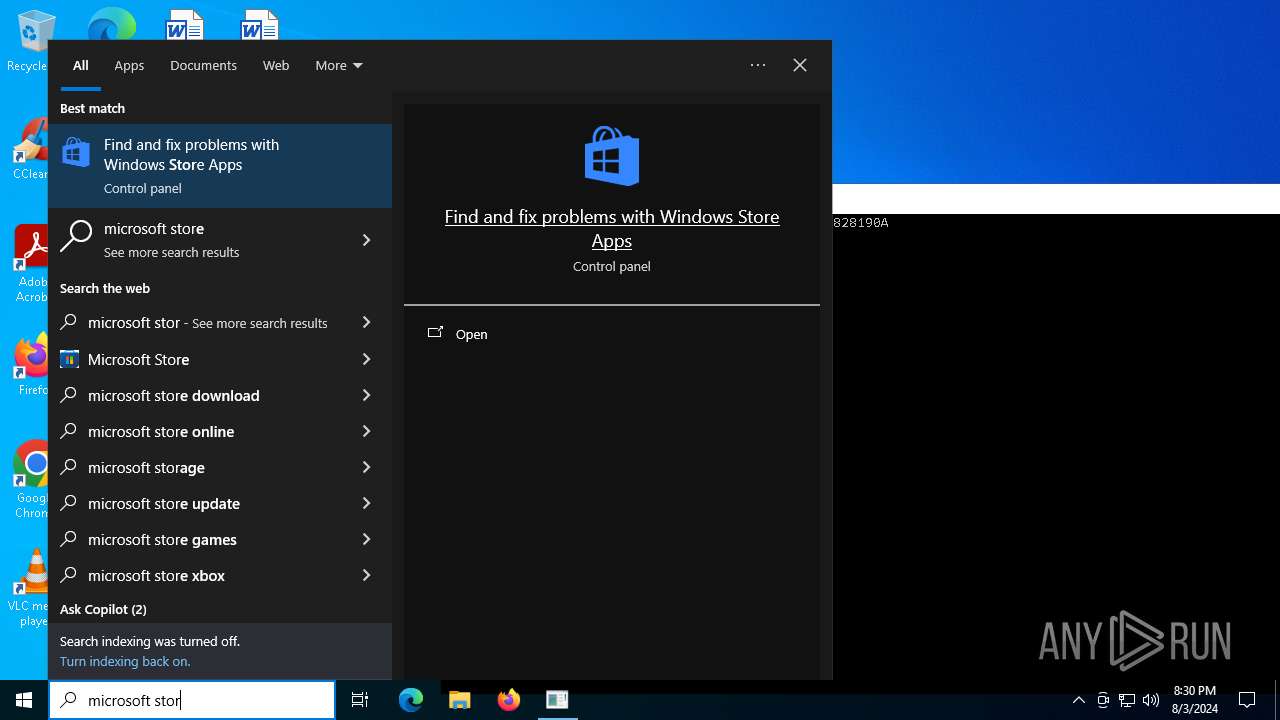The height and width of the screenshot is (720, 1280).
Task: Click the Open icon in preview pane
Action: click(435, 333)
